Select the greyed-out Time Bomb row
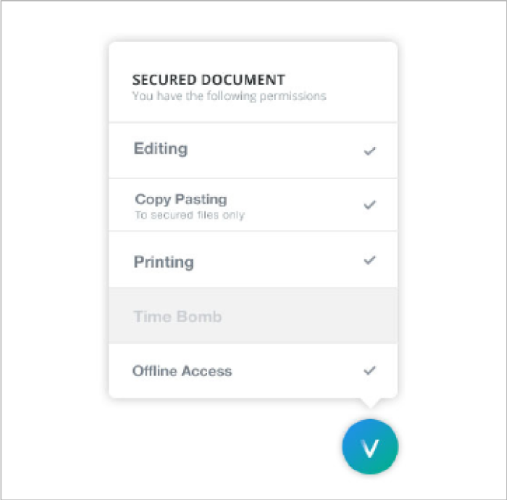 coord(253,316)
